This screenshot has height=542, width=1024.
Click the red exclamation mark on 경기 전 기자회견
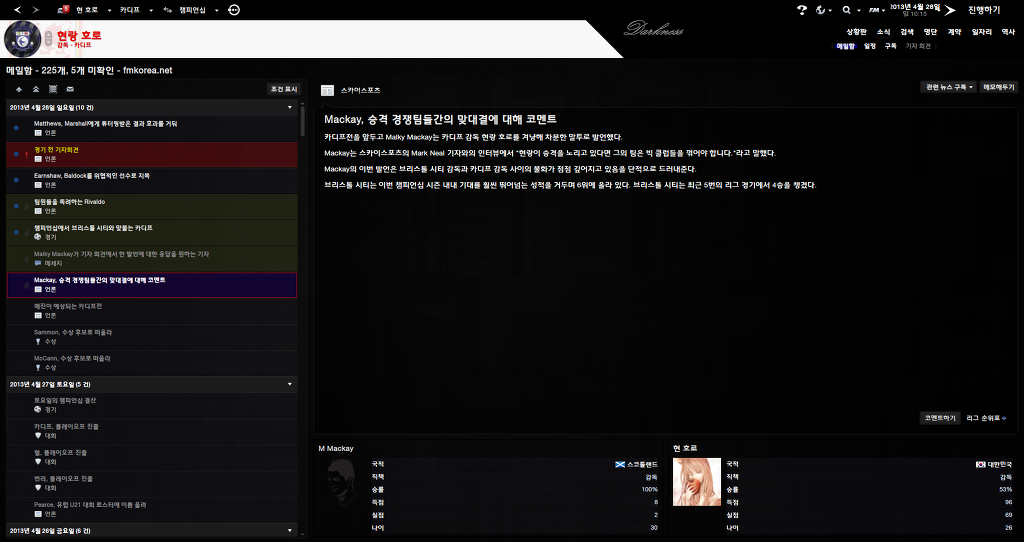(26, 155)
